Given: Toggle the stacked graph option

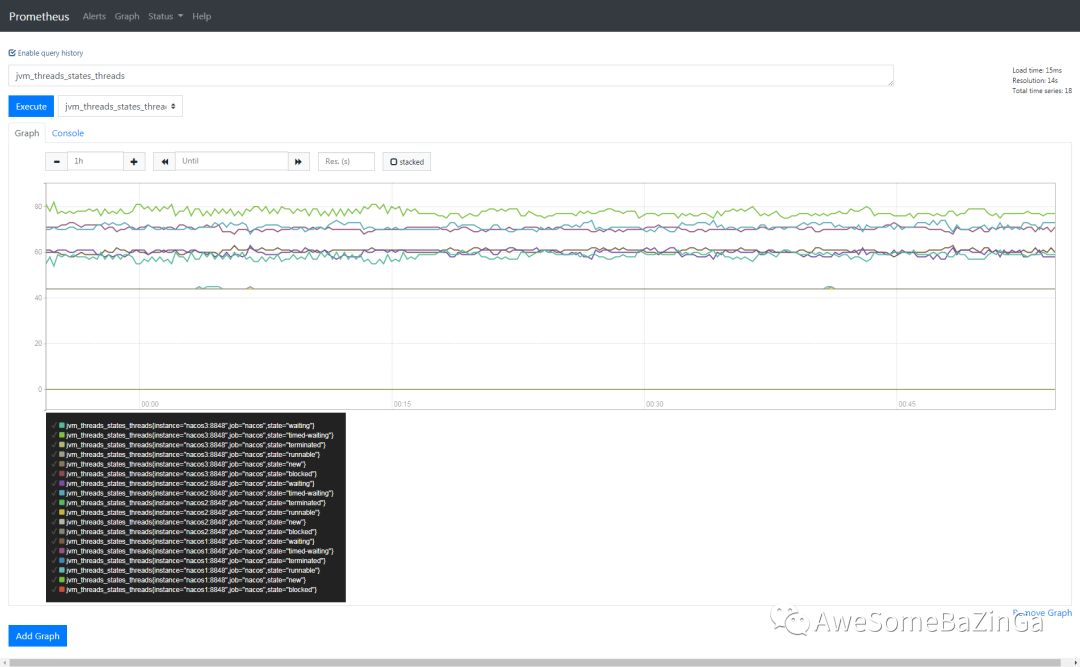Looking at the screenshot, I should point(406,162).
